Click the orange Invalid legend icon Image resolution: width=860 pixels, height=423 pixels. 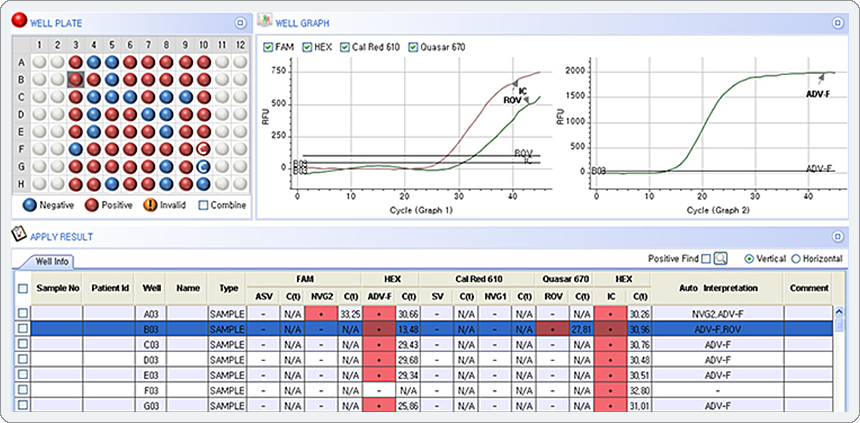pos(152,204)
